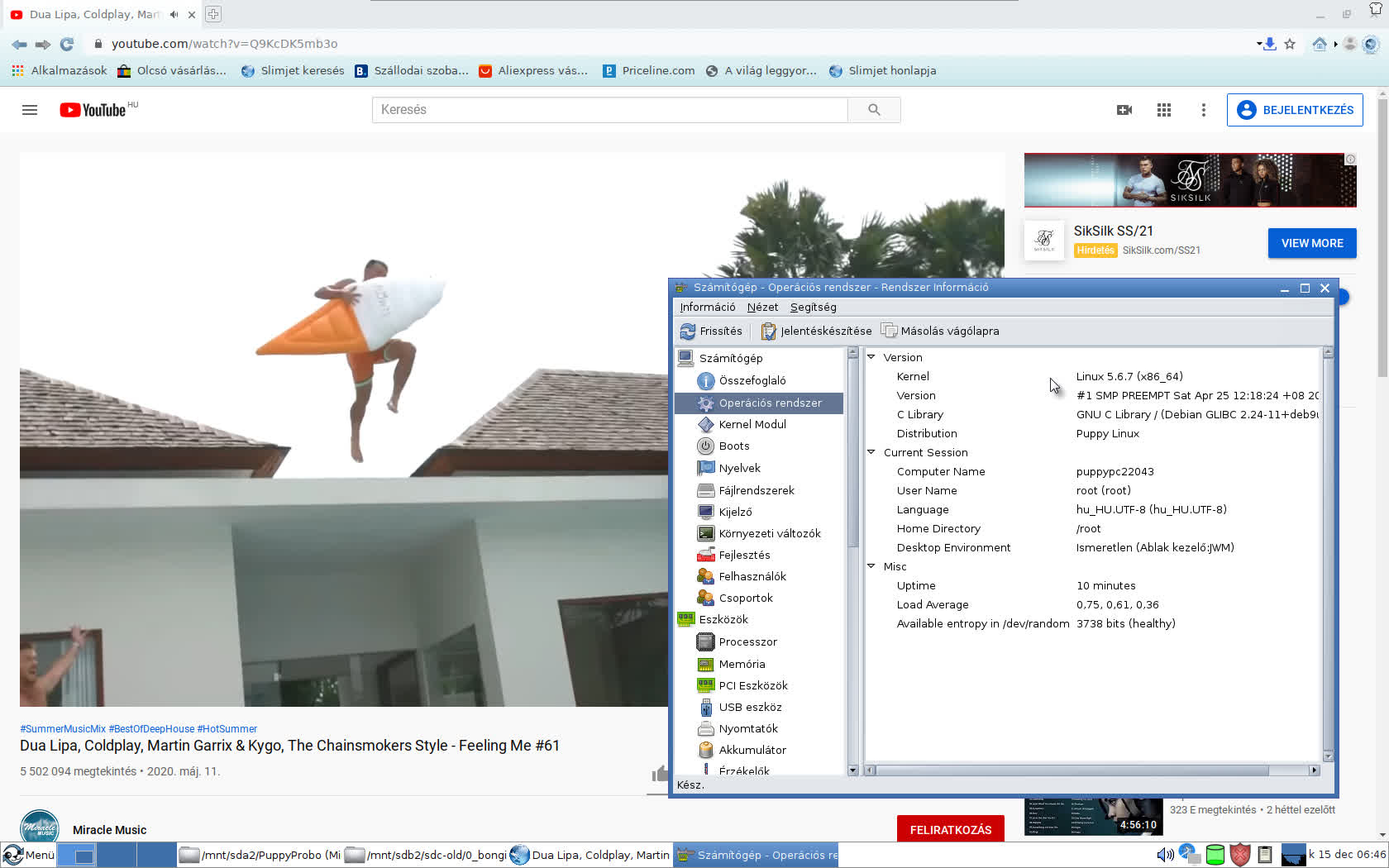Click the Eszközök tree category

pyautogui.click(x=723, y=619)
